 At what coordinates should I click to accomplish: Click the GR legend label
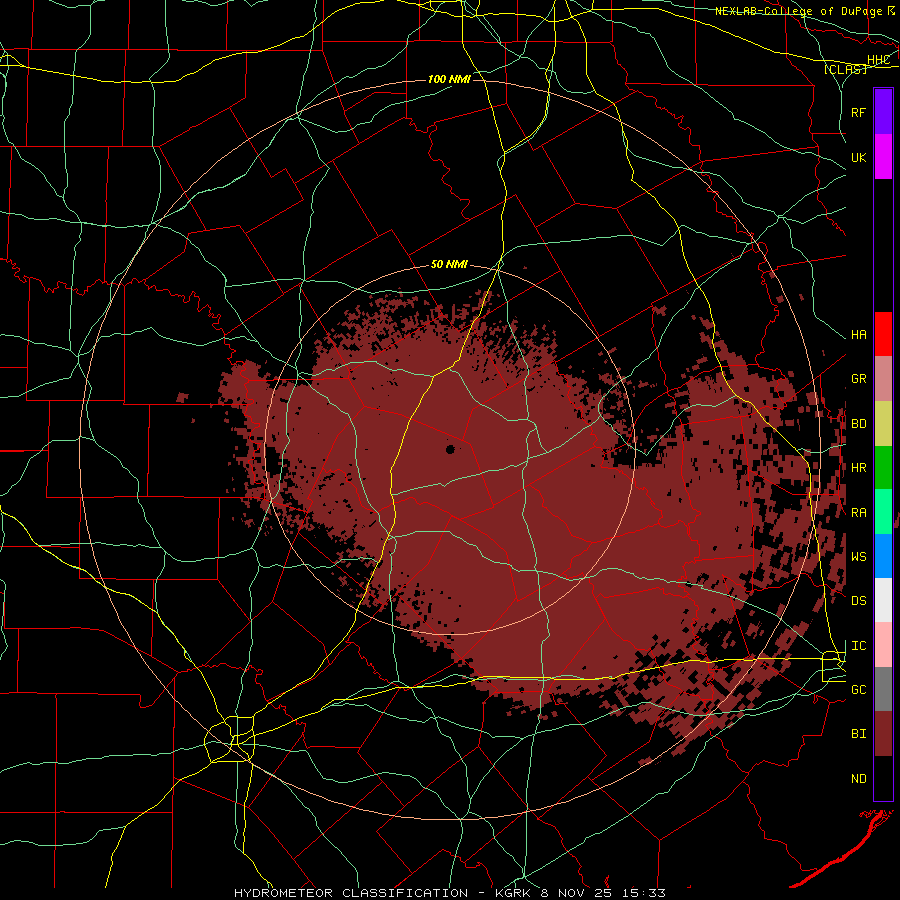[x=858, y=379]
